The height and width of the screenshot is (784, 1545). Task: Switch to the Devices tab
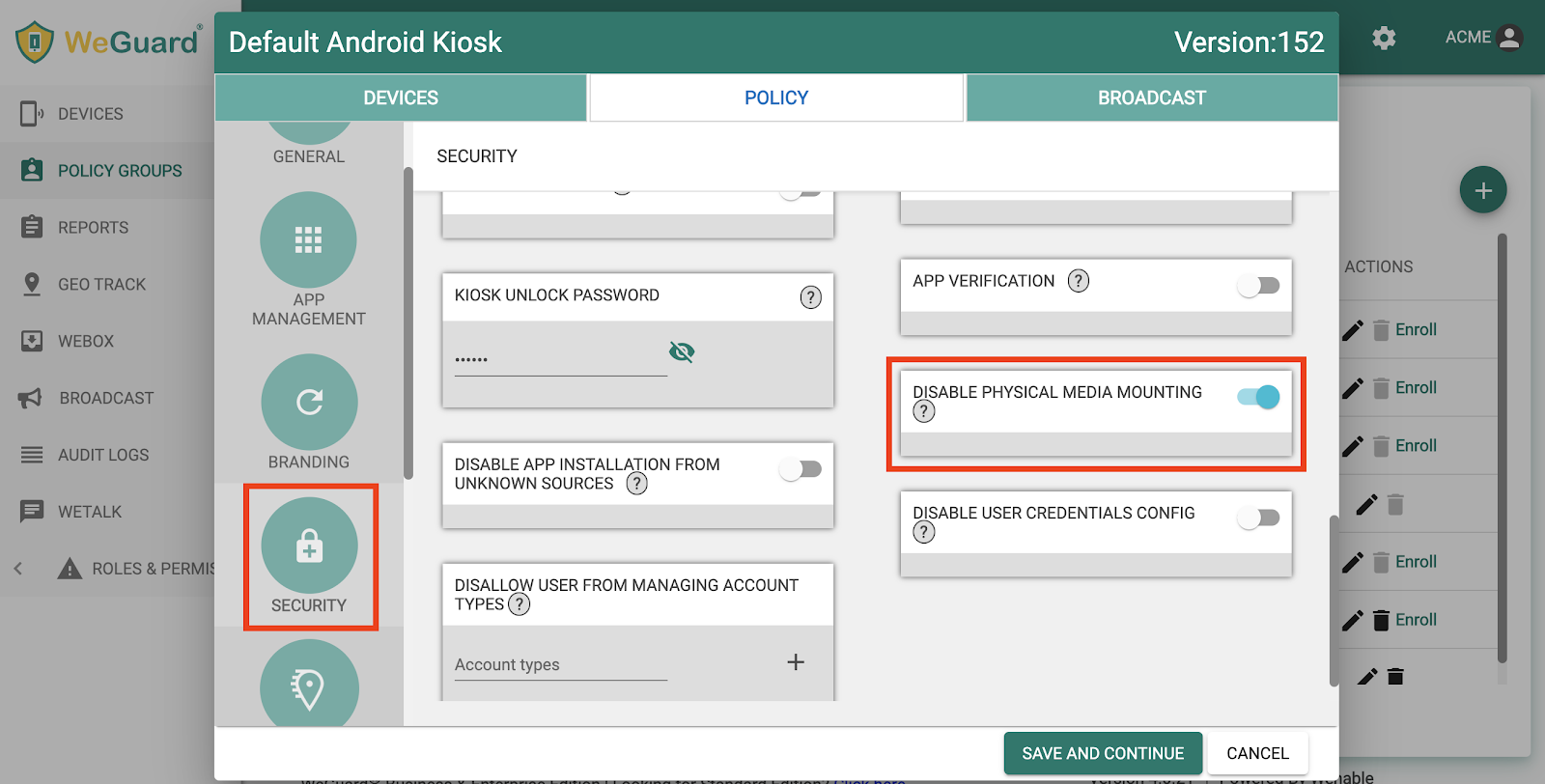pos(401,98)
